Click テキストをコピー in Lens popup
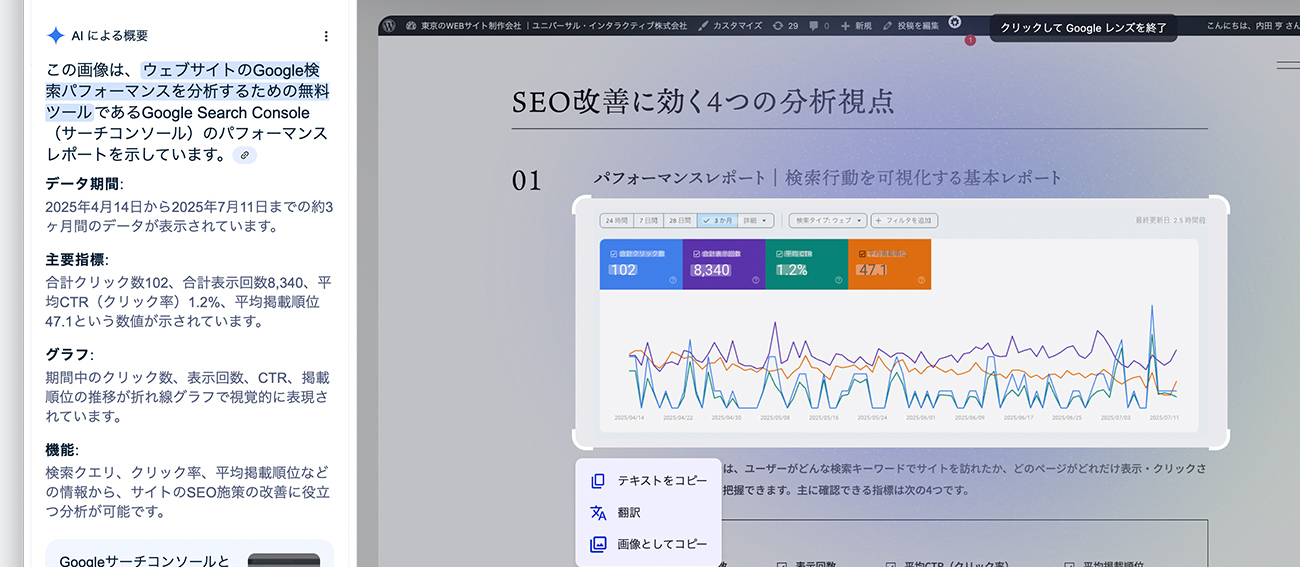Image resolution: width=1300 pixels, height=567 pixels. click(649, 481)
